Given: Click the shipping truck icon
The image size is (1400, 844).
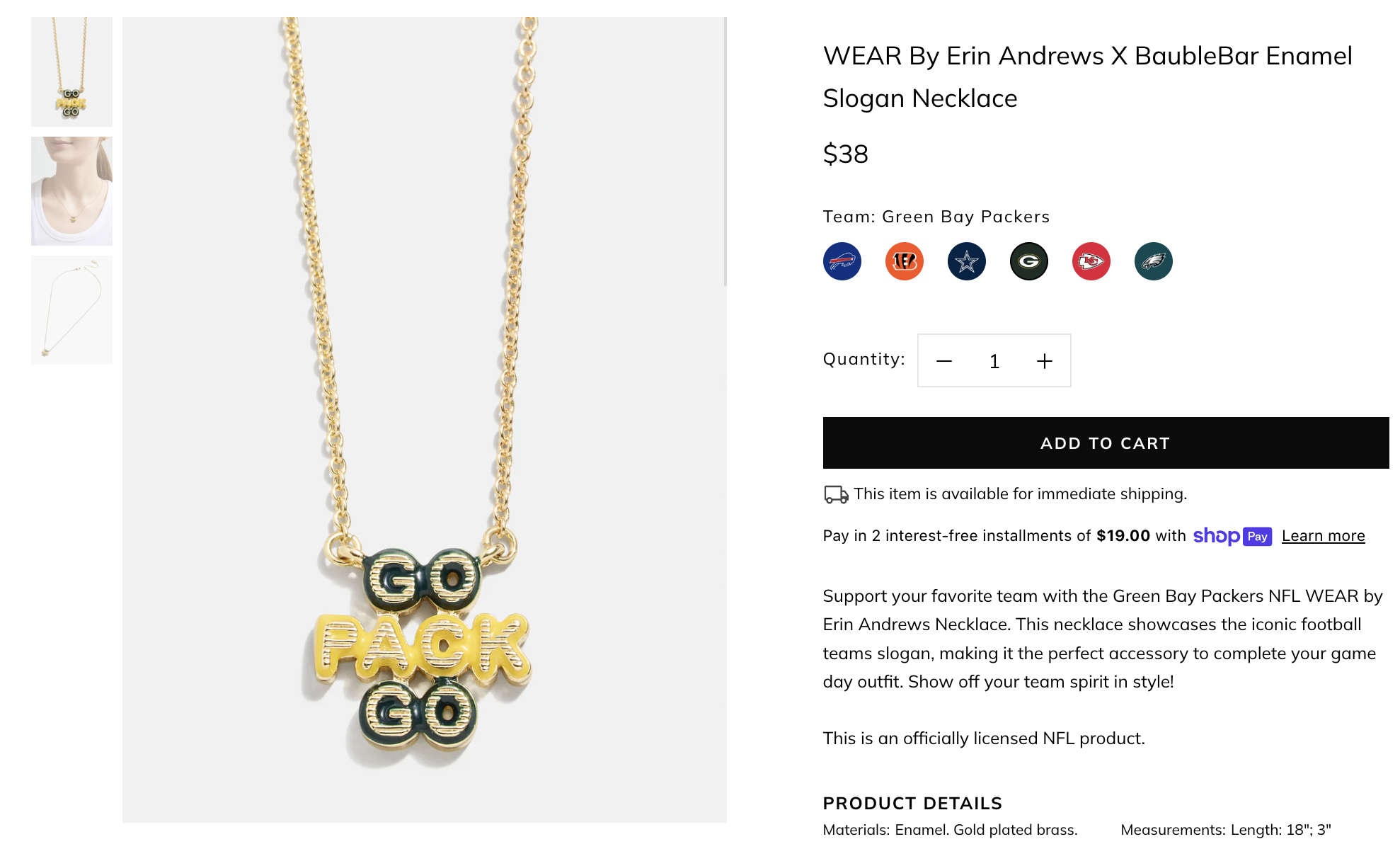Looking at the screenshot, I should point(836,494).
